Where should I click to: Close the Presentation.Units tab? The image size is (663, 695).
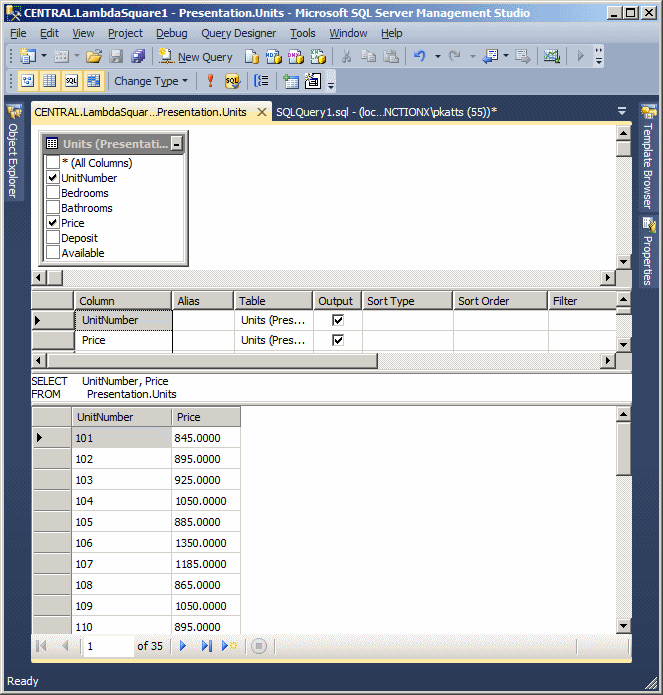(x=262, y=112)
